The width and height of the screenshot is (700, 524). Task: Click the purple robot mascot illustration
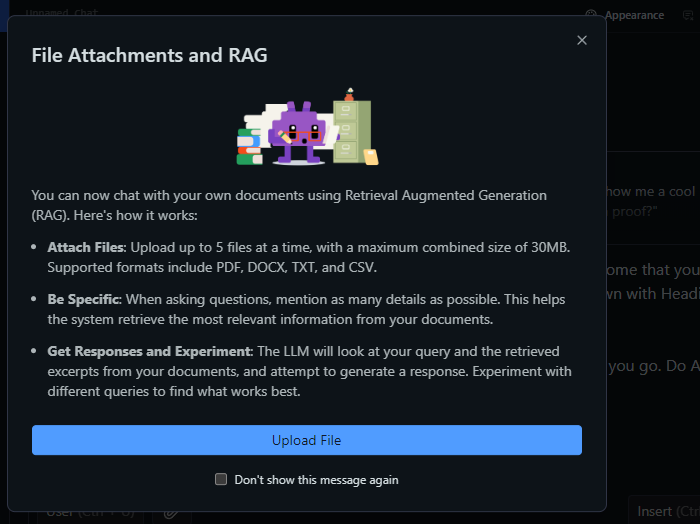tap(298, 131)
